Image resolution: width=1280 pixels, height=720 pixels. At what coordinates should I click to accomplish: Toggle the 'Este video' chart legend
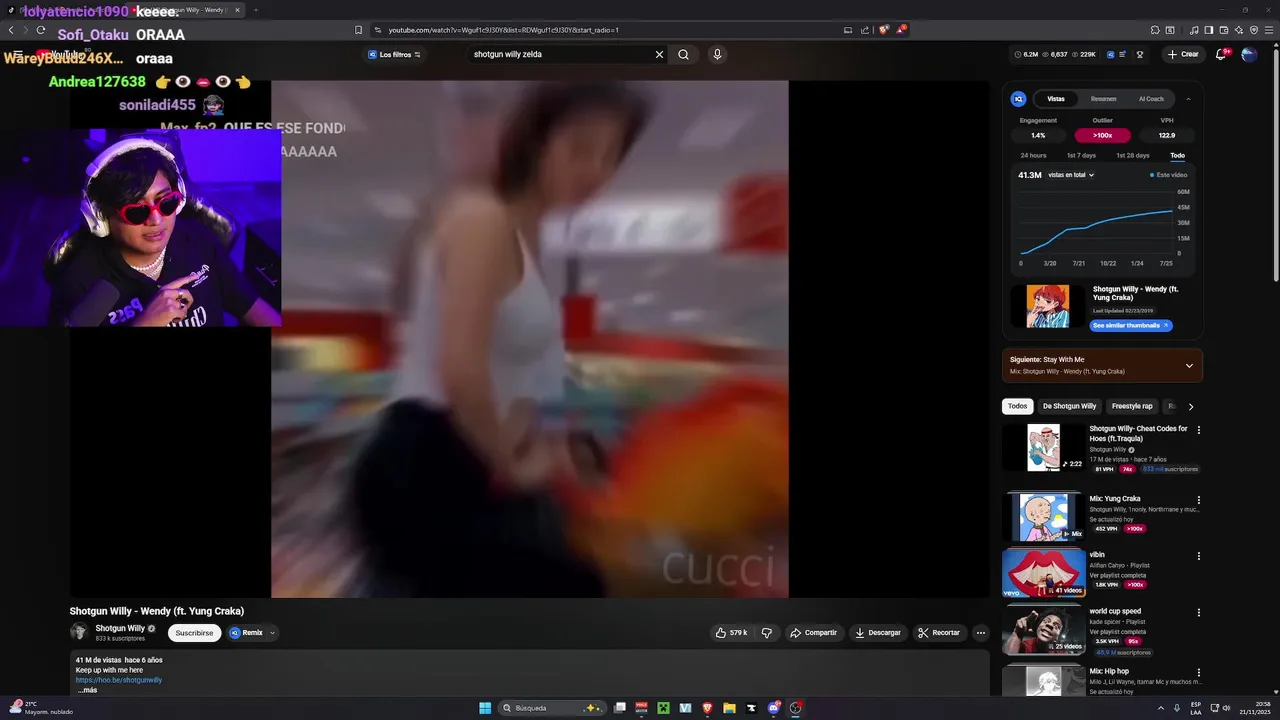pyautogui.click(x=1169, y=175)
